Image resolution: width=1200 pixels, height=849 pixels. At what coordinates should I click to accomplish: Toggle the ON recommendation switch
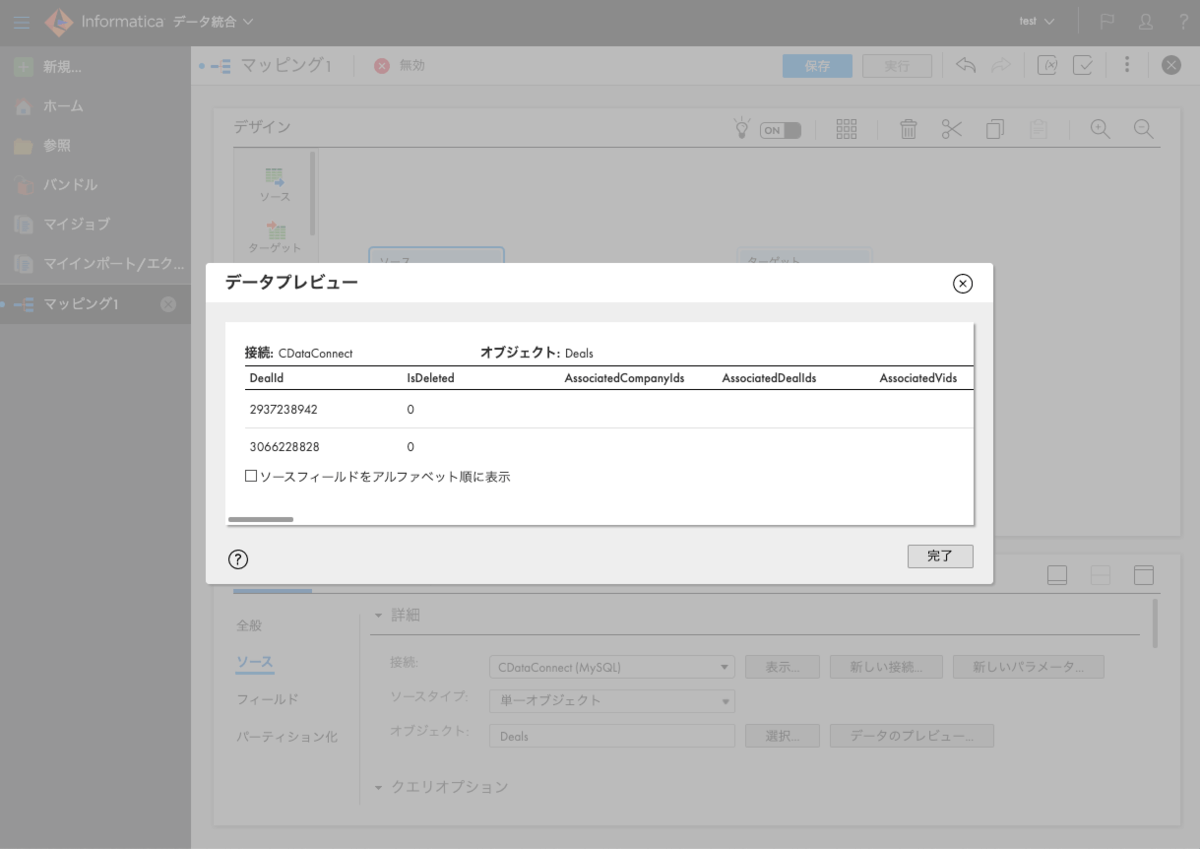(780, 130)
